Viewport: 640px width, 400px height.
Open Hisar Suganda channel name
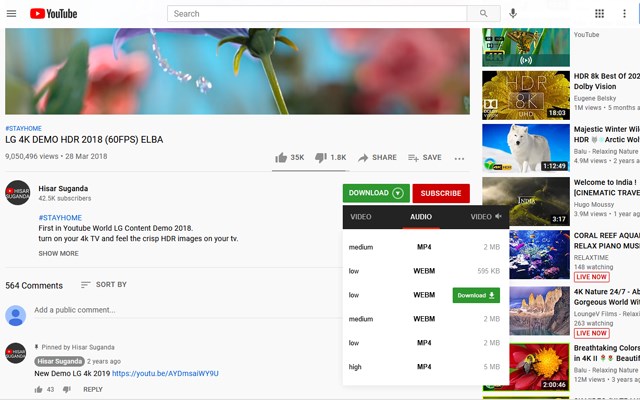pos(63,189)
